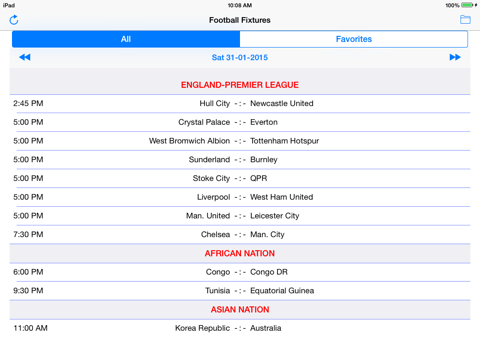Image resolution: width=480 pixels, height=360 pixels.
Task: Tap the date Sat 31-01-2015
Action: 240,57
